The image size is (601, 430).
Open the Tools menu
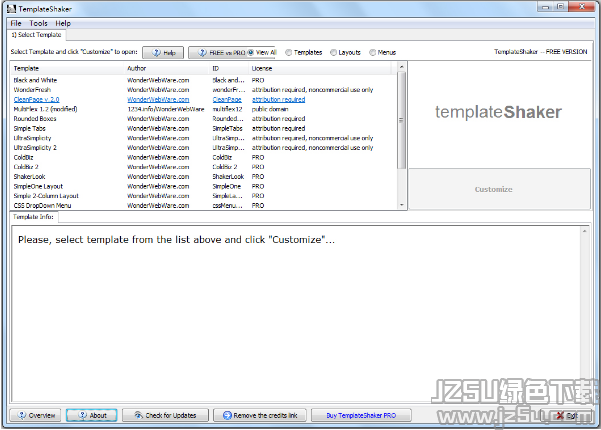[x=38, y=23]
